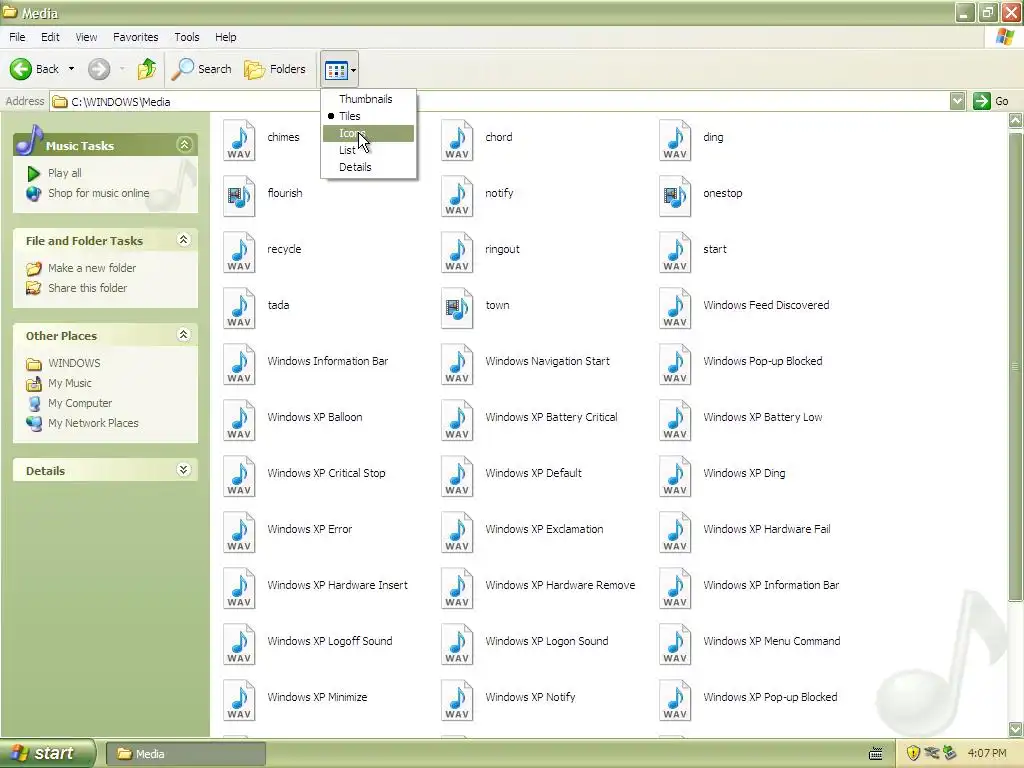Viewport: 1024px width, 768px height.
Task: Click the My Computer icon in Other Places
Action: (34, 403)
